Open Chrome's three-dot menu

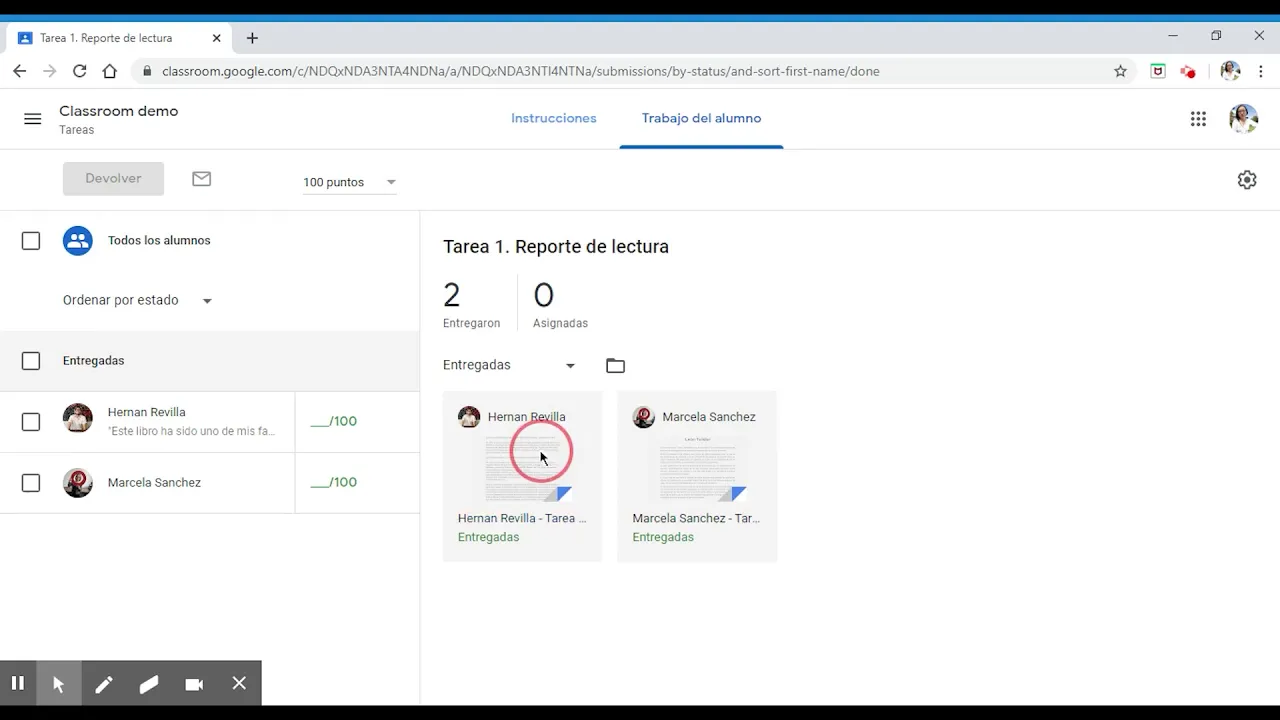click(1261, 71)
